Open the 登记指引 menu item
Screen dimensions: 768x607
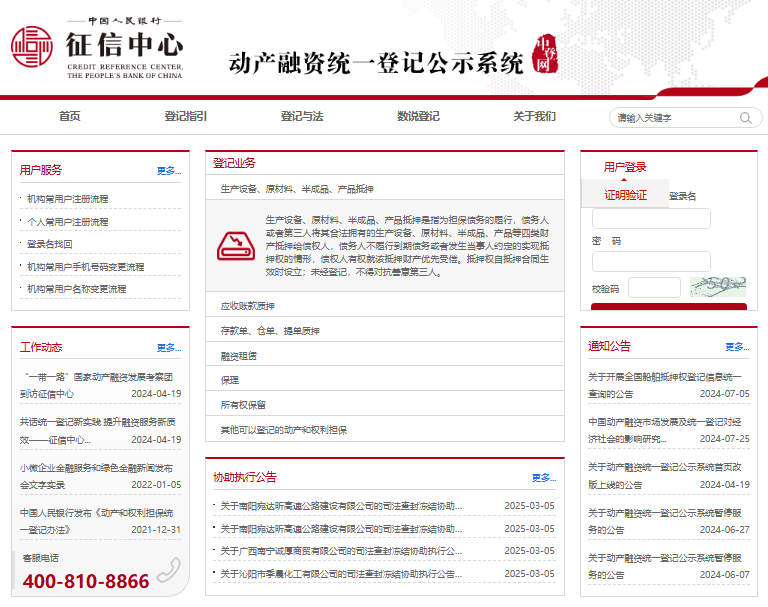[x=186, y=117]
